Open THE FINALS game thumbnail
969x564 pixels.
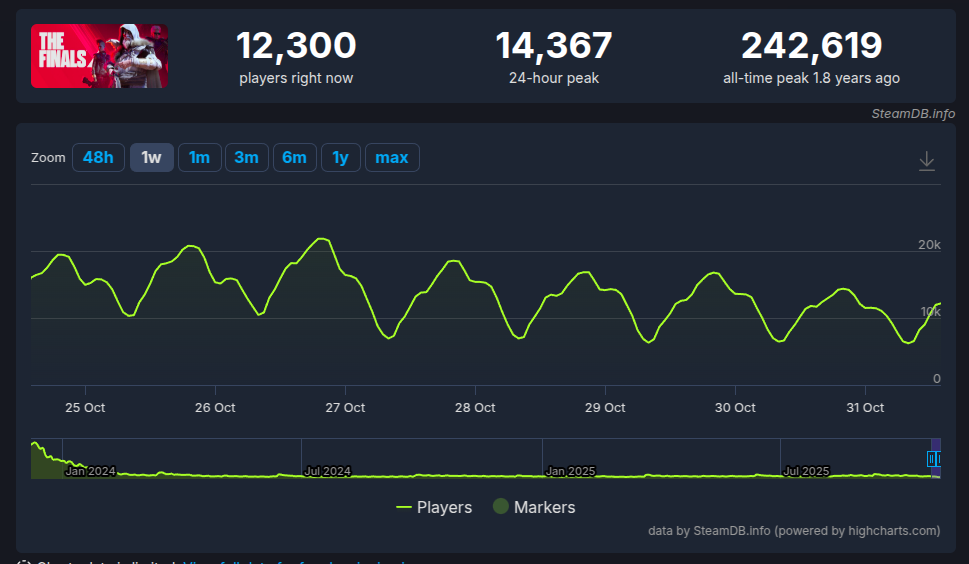(x=99, y=56)
